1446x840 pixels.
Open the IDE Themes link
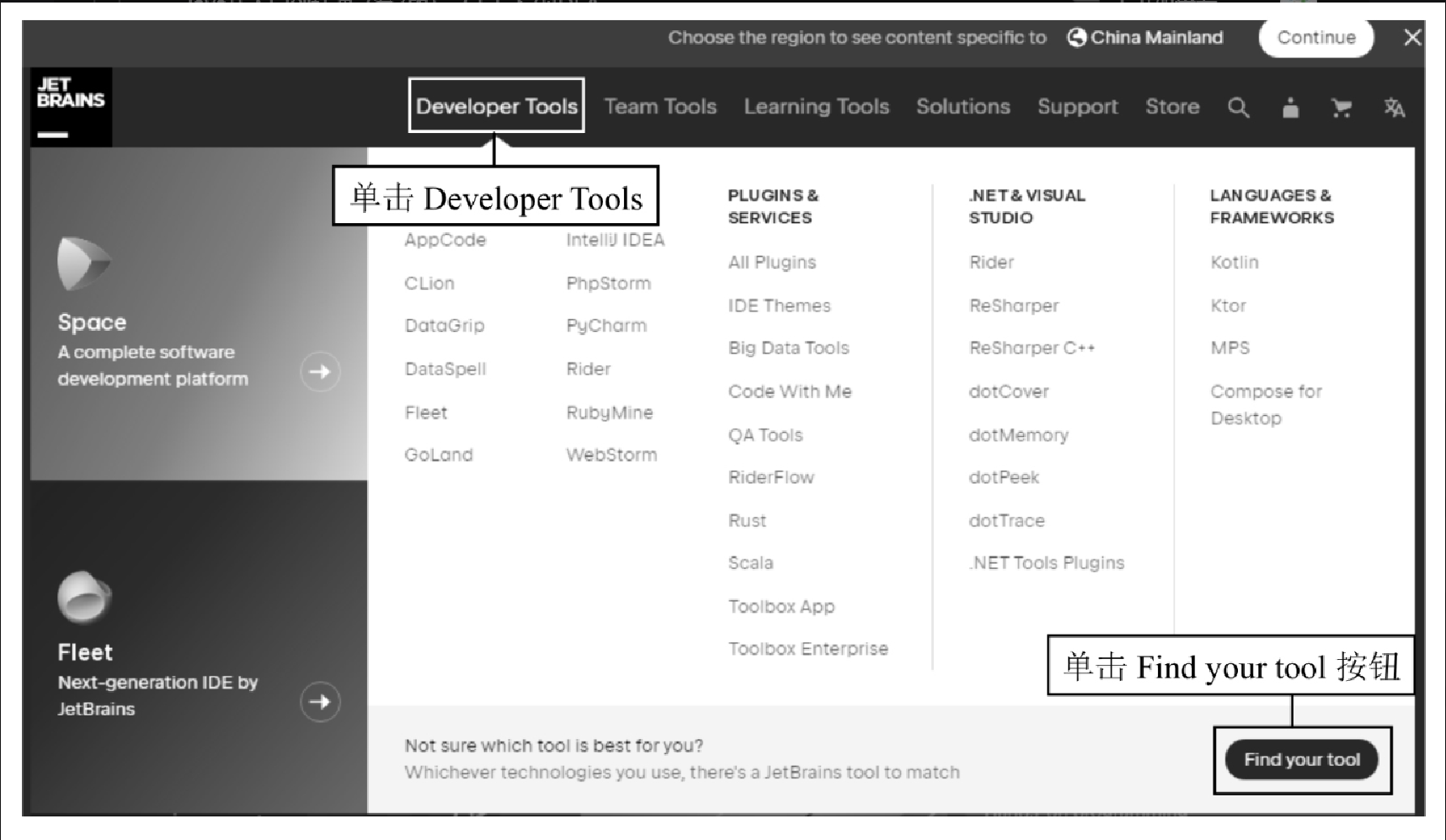coord(779,306)
